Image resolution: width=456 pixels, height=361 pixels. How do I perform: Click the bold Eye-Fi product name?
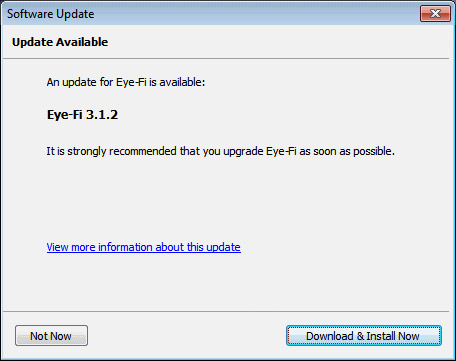coord(65,115)
